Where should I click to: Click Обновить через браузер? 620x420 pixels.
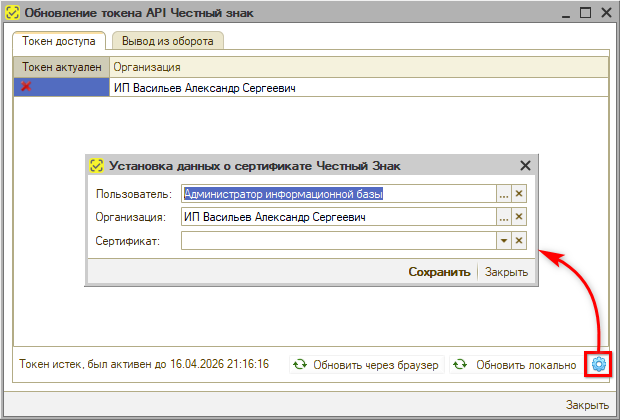pos(366,365)
